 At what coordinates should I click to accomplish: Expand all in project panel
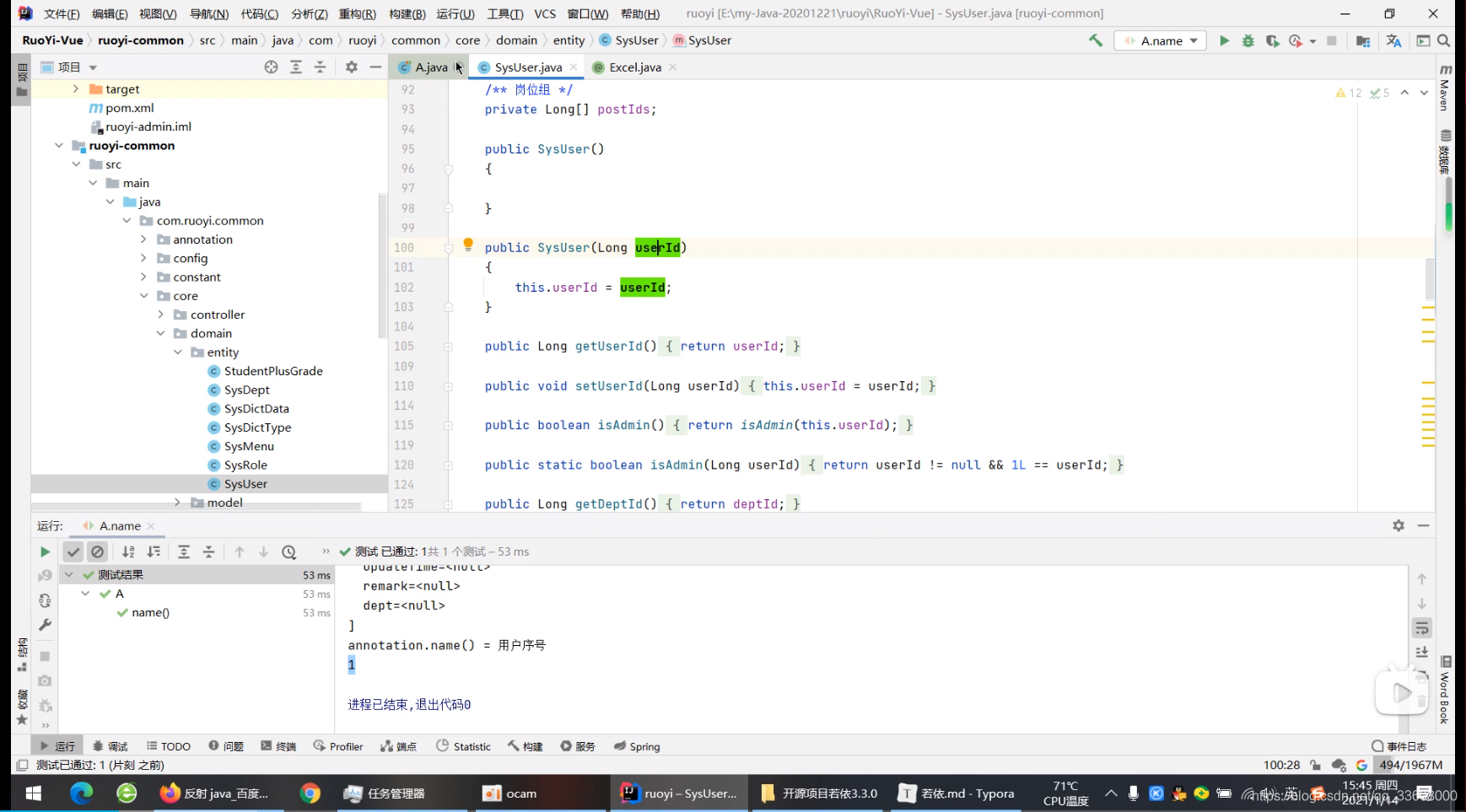pos(296,67)
